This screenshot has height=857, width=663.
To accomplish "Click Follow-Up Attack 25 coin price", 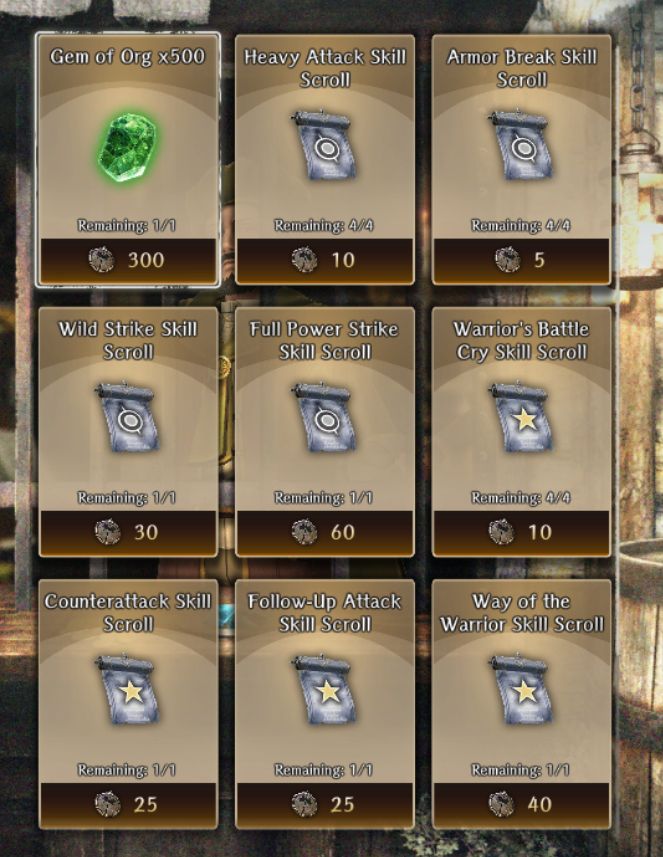I will (x=325, y=805).
